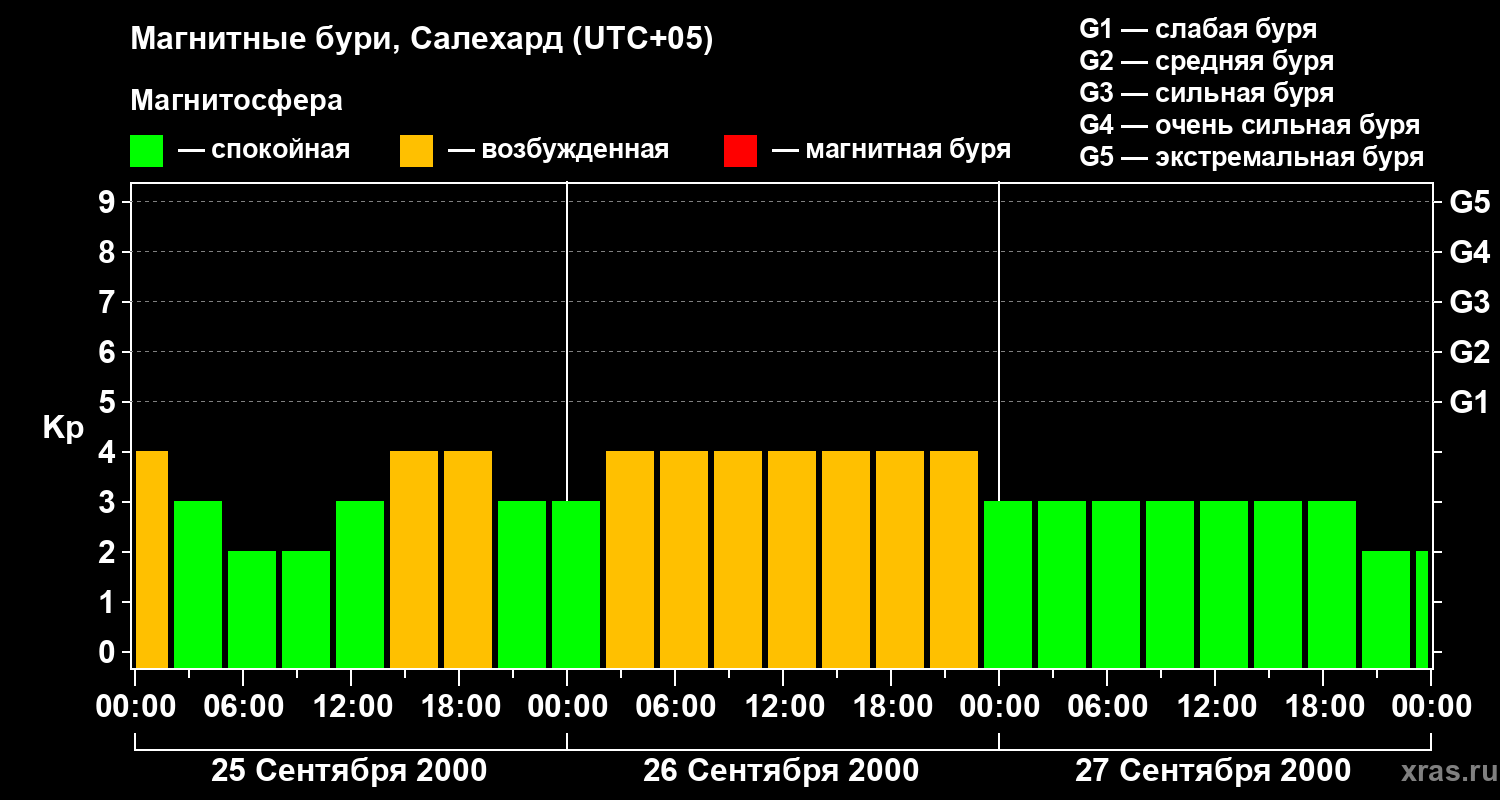Click the orange 'возбужденная' legend swatch
1500x800 pixels.
point(416,151)
